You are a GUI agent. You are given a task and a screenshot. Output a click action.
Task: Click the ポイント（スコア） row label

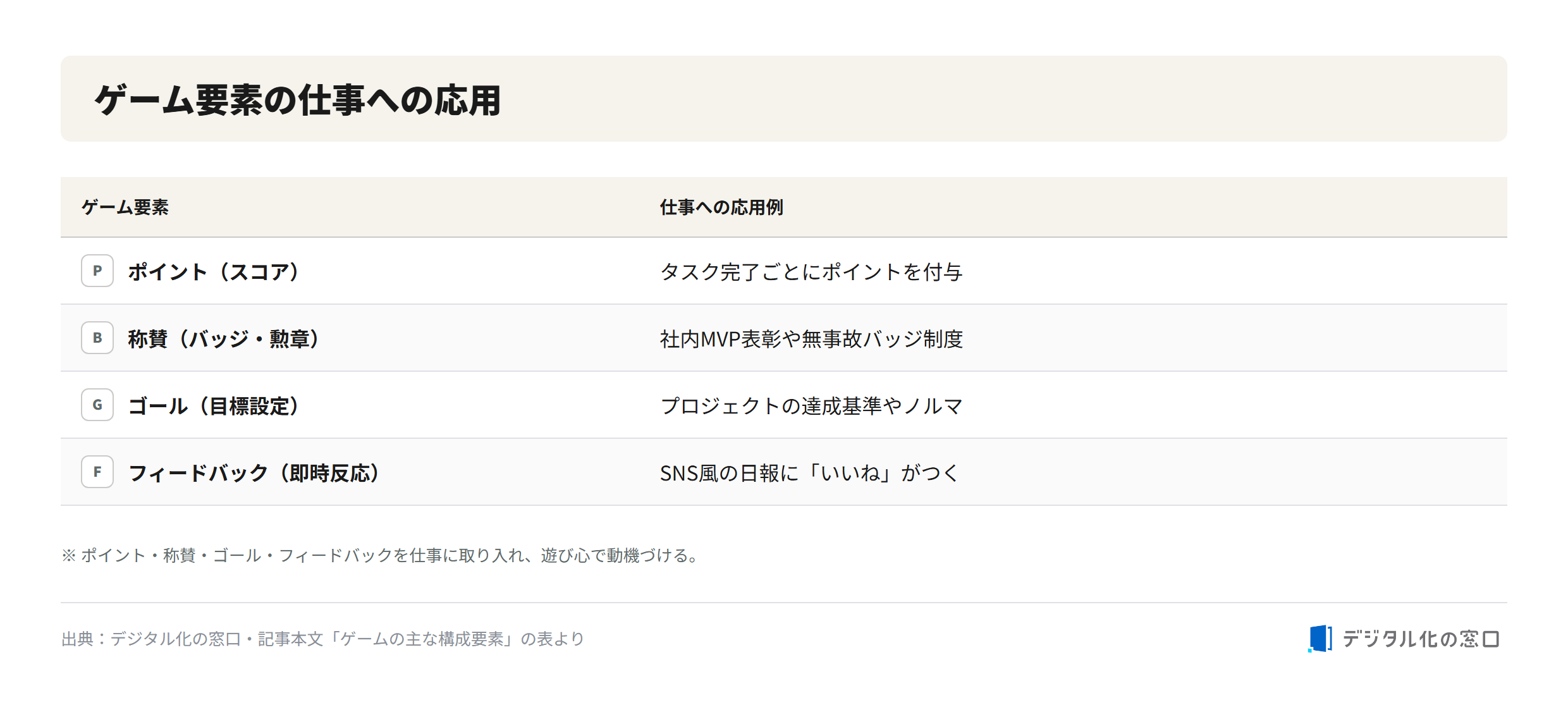coord(213,272)
